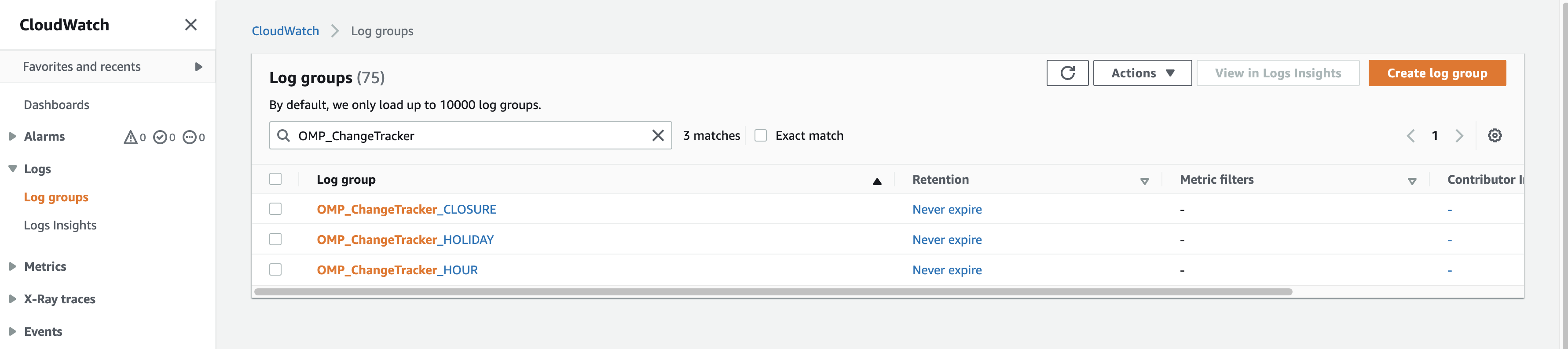Click the Log group column header

(x=346, y=179)
